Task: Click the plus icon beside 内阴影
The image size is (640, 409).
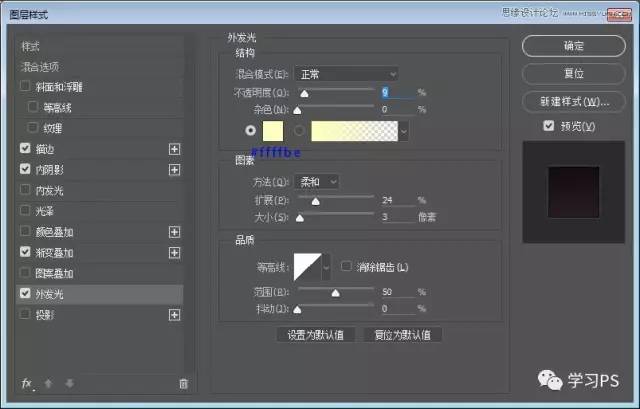Action: 174,169
